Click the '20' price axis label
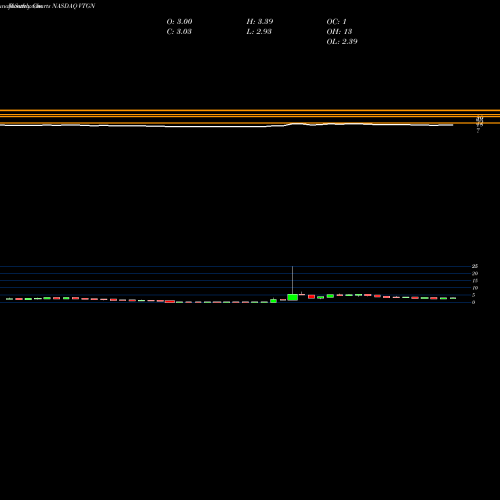500x500 pixels. pyautogui.click(x=475, y=273)
